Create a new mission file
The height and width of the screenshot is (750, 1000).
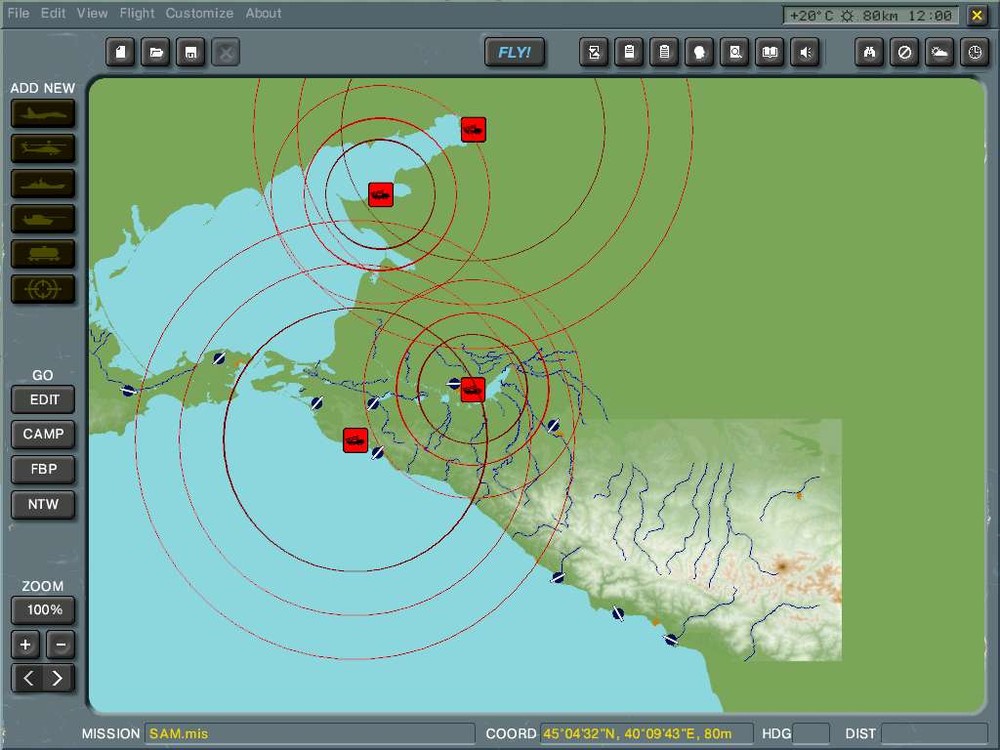click(x=120, y=53)
